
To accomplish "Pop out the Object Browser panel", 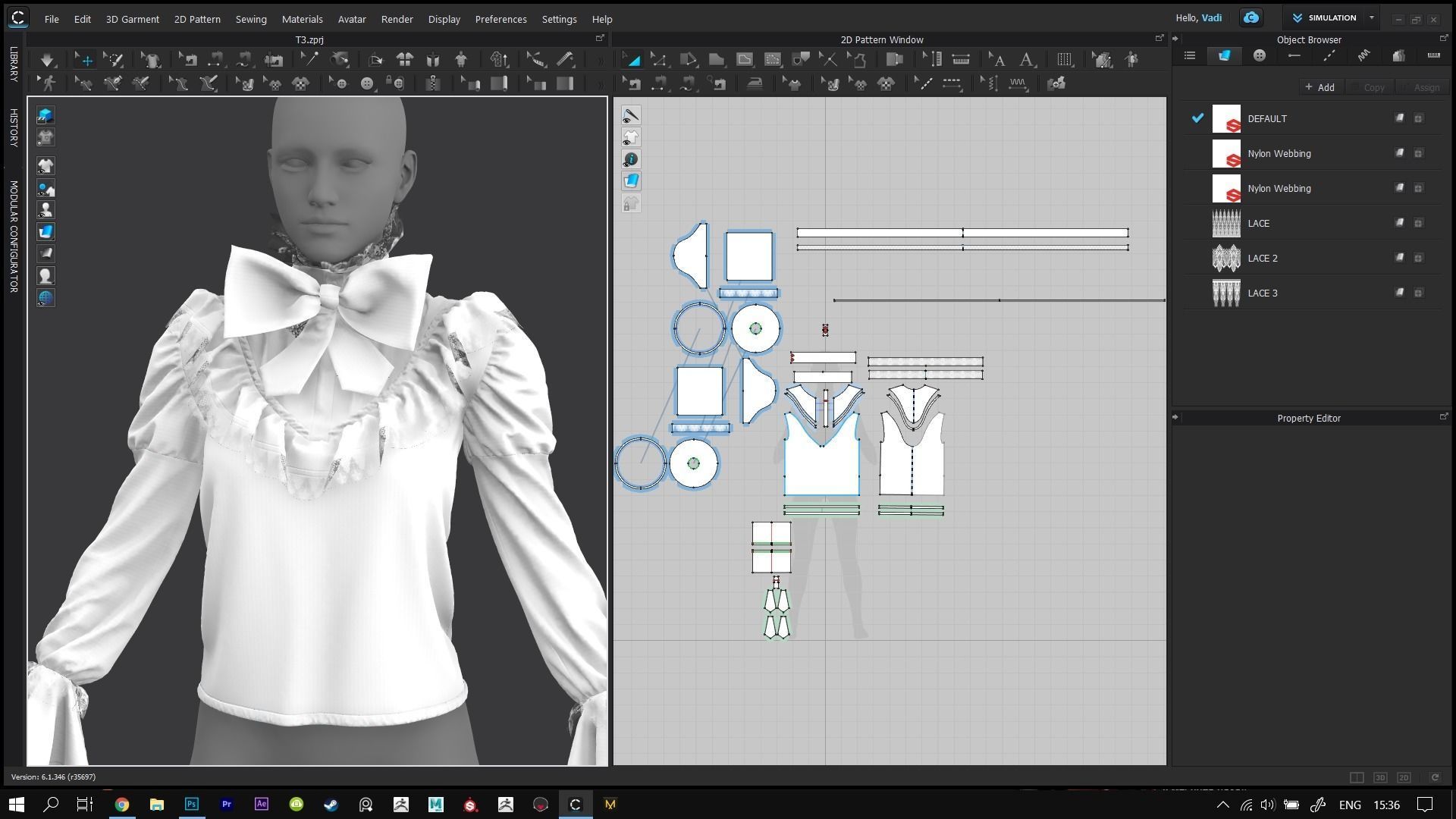I will pos(1443,38).
